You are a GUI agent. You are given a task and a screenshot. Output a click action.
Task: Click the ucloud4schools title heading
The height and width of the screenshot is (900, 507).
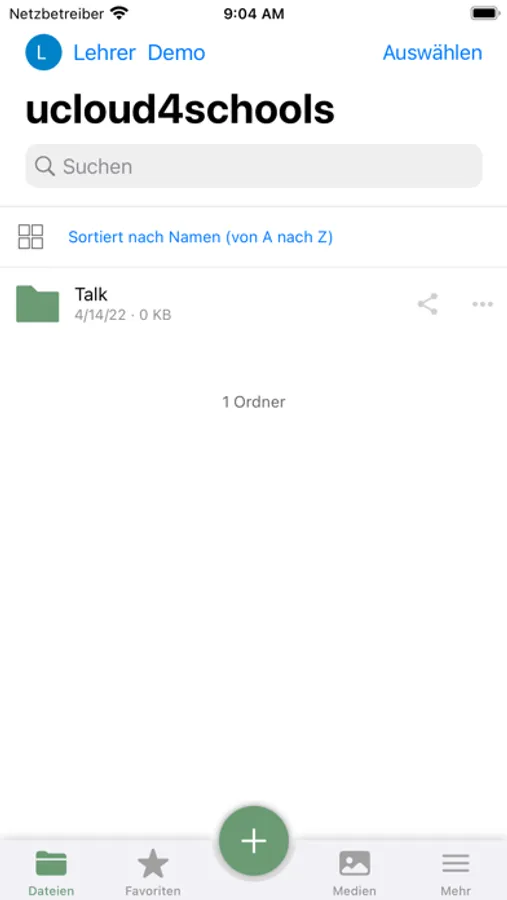pos(180,109)
